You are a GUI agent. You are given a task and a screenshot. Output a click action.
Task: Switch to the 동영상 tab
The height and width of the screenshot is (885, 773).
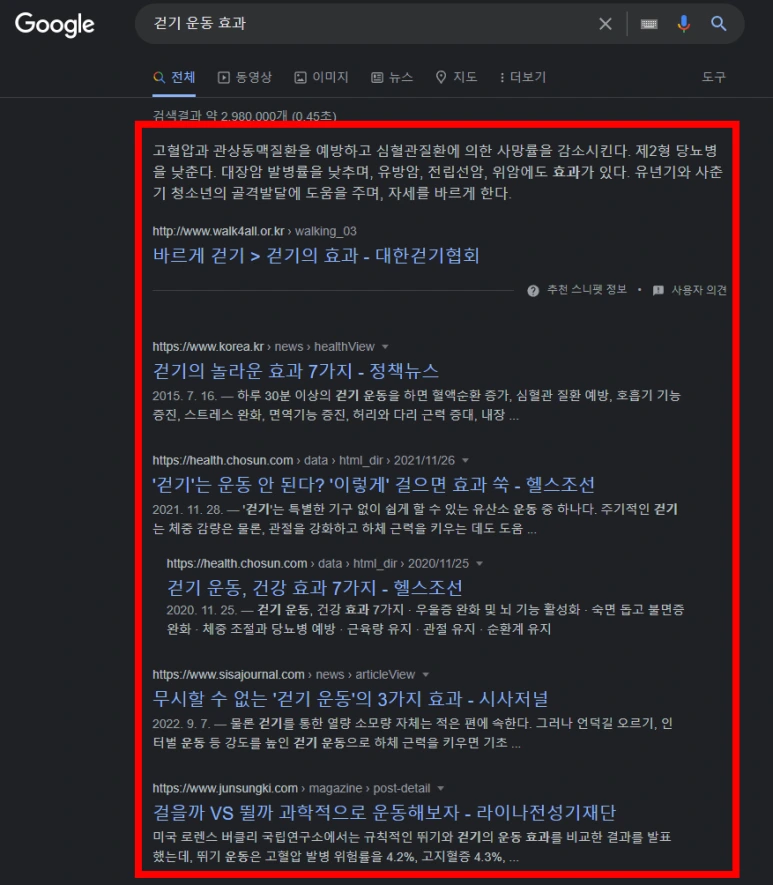click(x=245, y=77)
